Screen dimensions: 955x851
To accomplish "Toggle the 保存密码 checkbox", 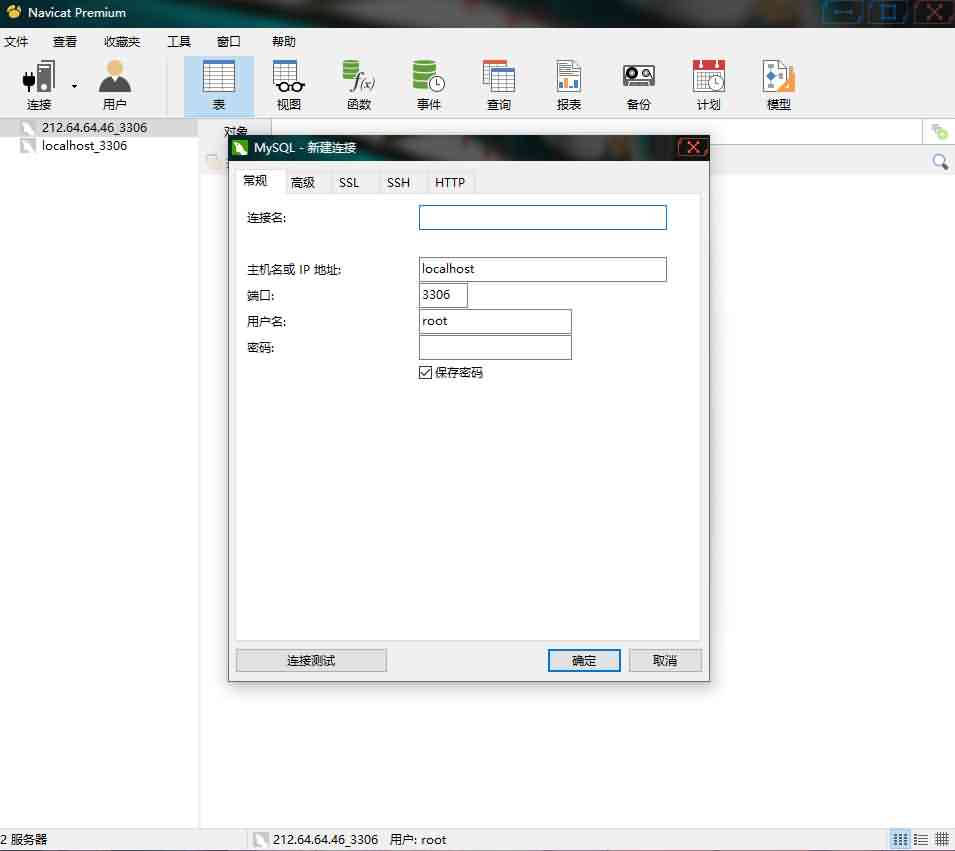I will (426, 372).
